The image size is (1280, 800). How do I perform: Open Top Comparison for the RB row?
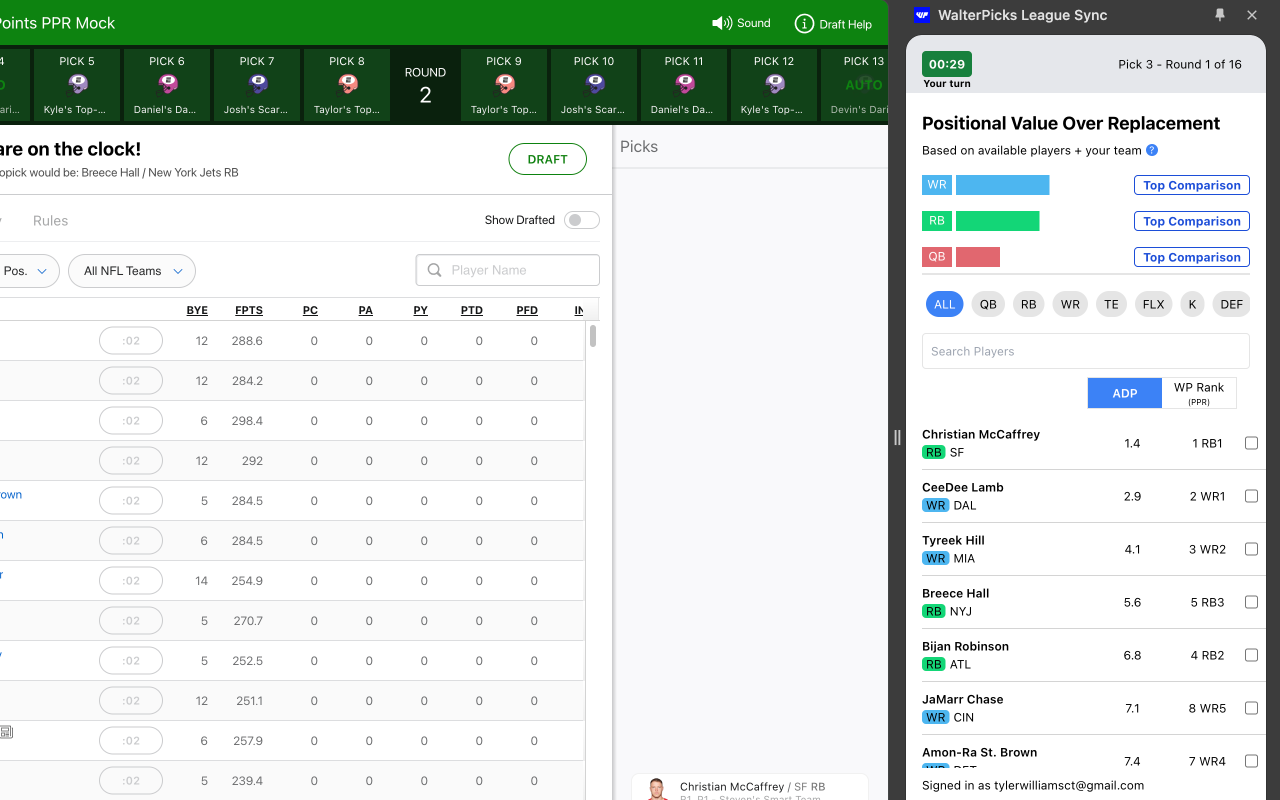(x=1191, y=220)
